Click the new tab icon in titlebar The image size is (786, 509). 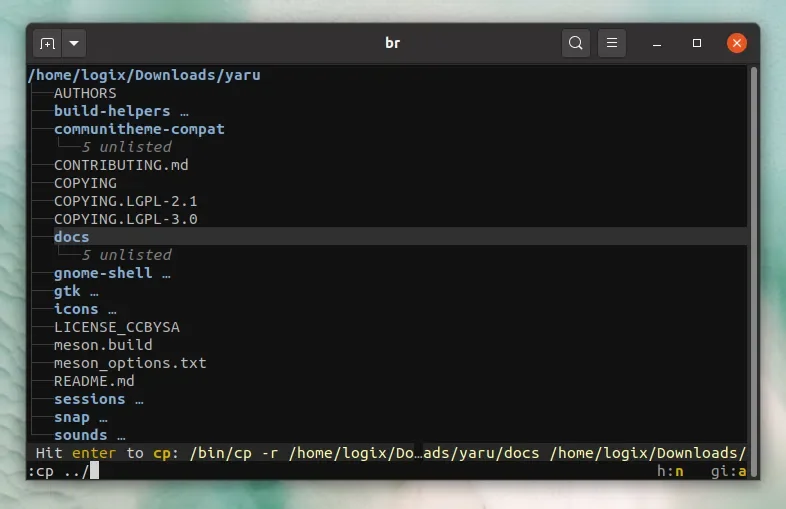[47, 44]
